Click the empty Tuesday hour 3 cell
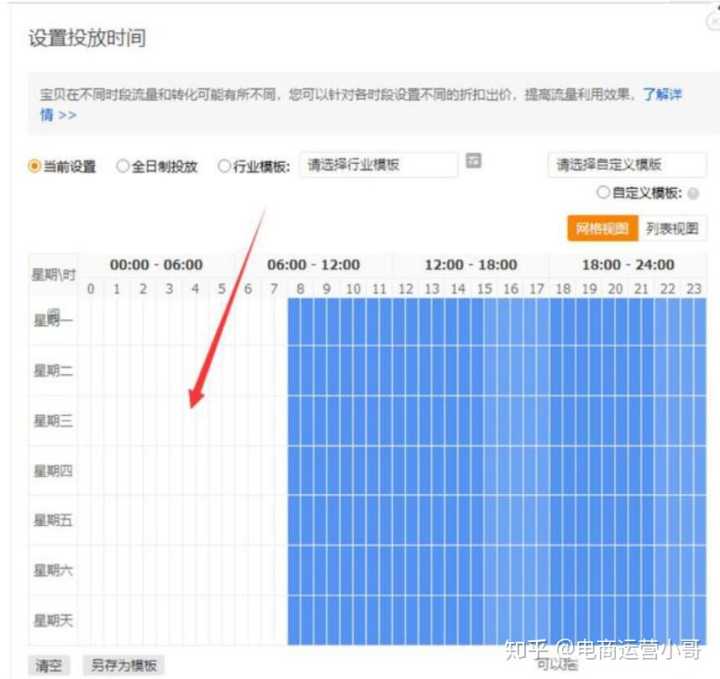Screen dimensions: 720x679 click(169, 371)
